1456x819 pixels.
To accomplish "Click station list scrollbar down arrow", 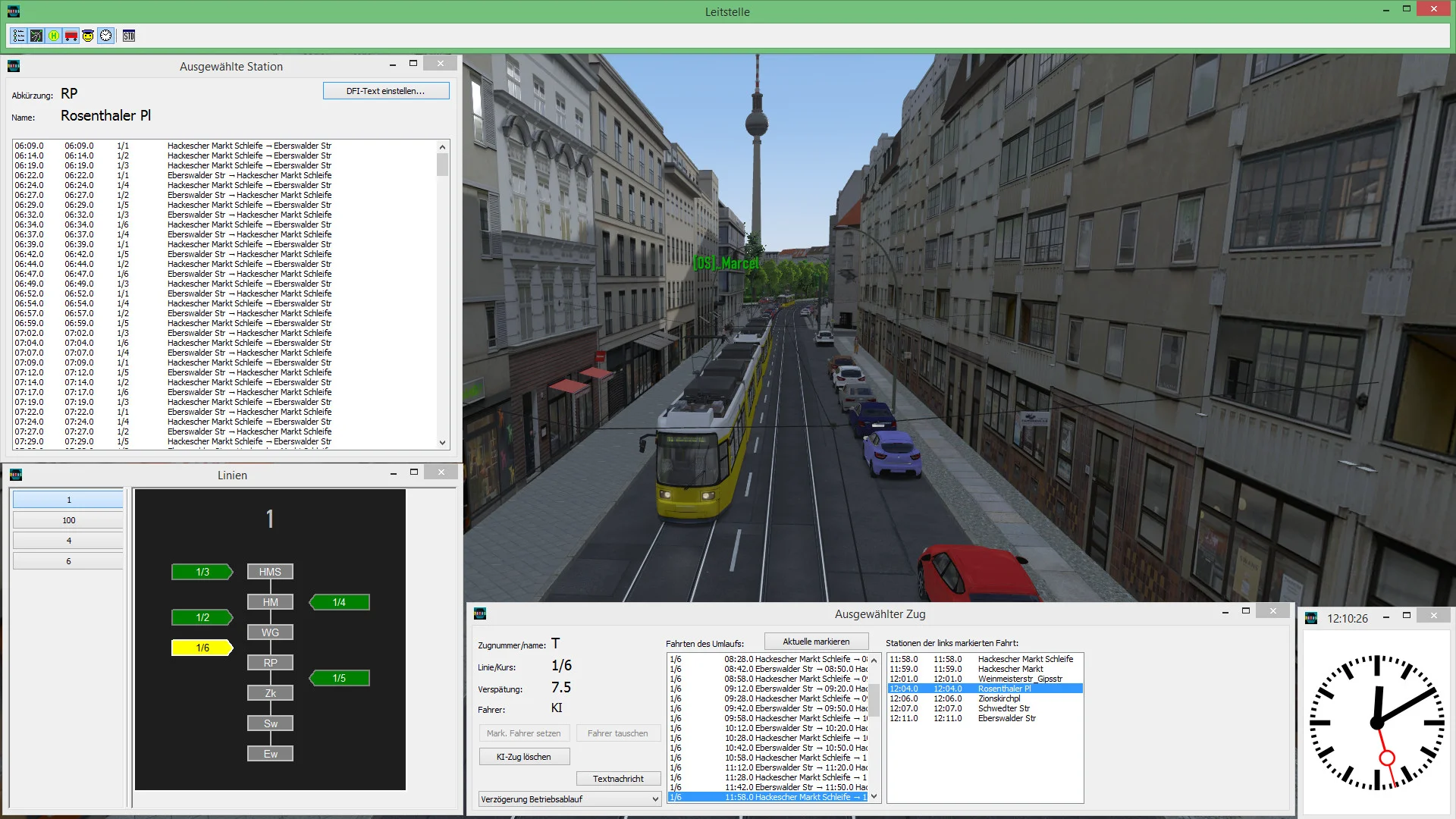I will click(x=442, y=443).
